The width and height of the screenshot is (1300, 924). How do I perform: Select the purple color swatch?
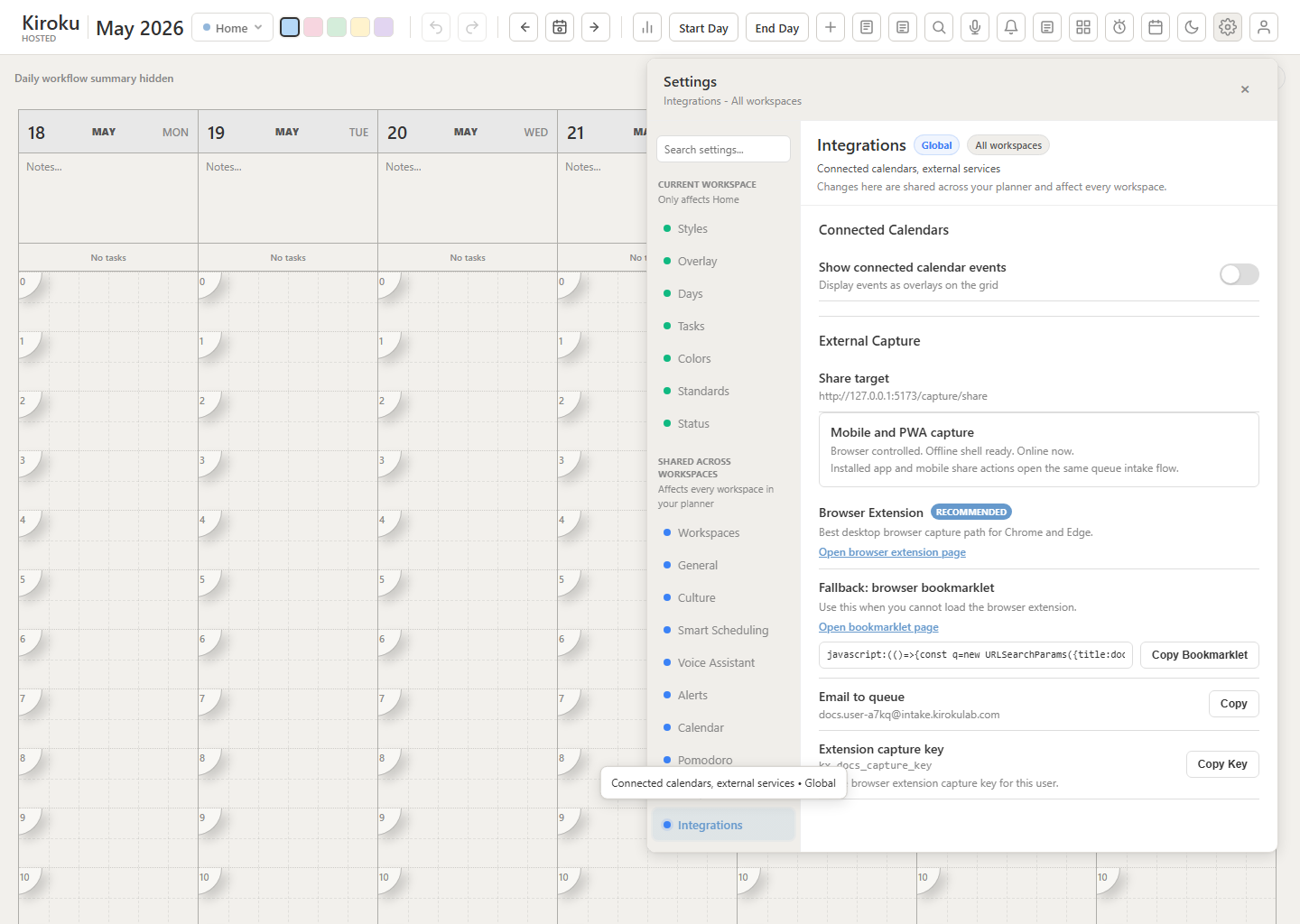[x=384, y=27]
